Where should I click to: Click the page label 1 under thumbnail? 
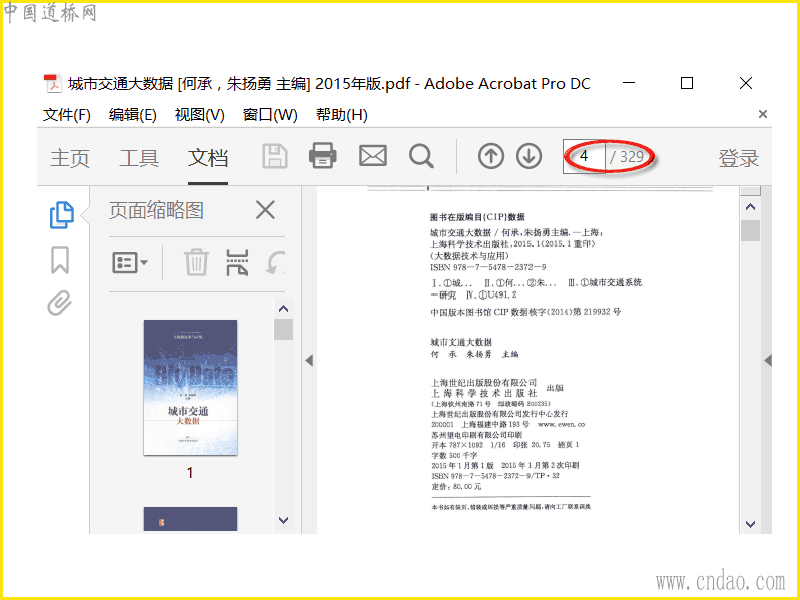(x=190, y=472)
